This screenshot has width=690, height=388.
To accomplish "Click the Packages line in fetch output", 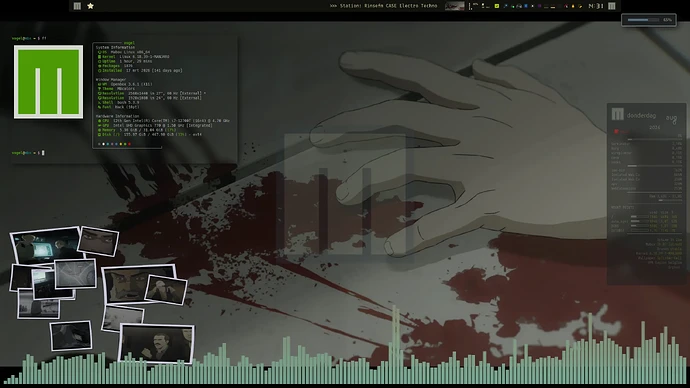I will click(115, 66).
